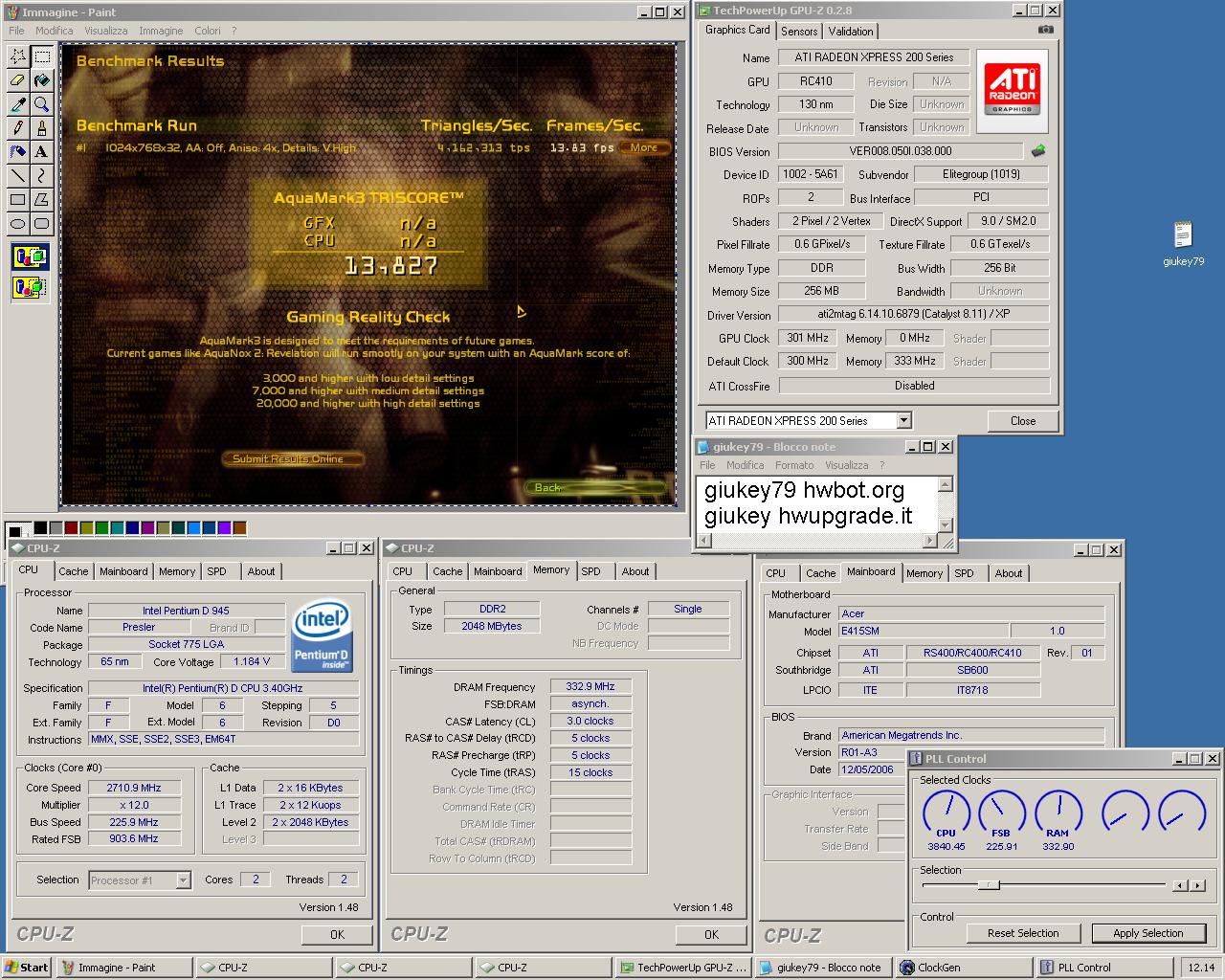
Task: Pick the bright blue palette swatch
Action: 194,527
